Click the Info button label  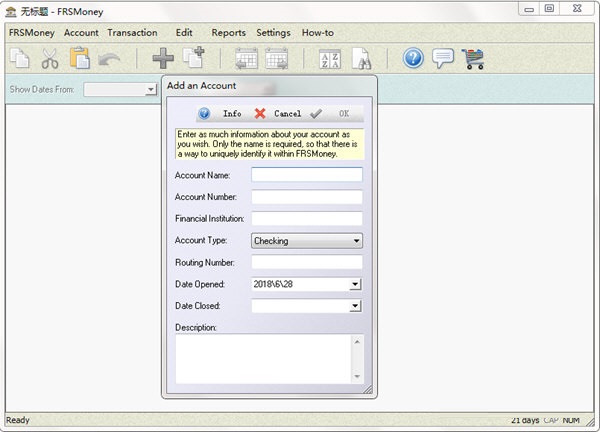point(232,114)
